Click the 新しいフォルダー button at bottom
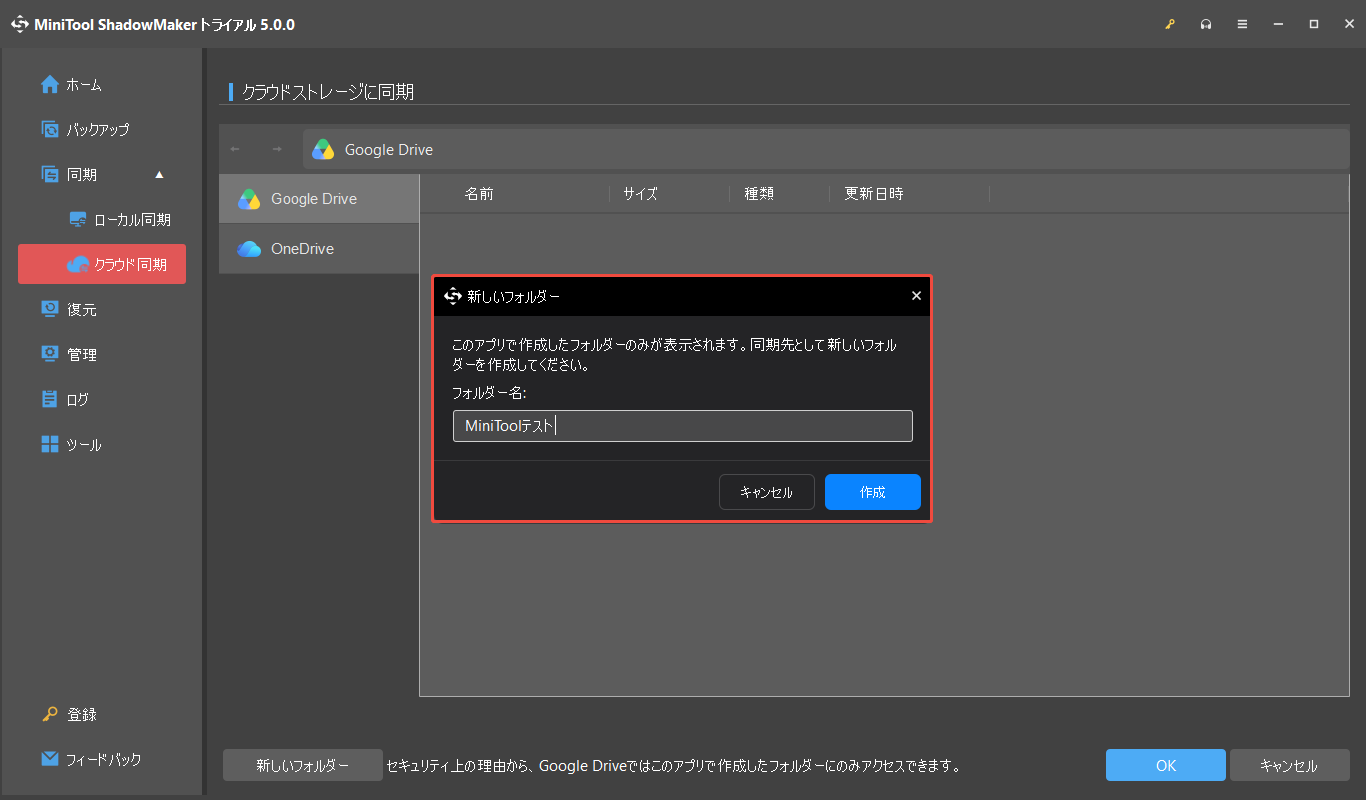Screen dimensions: 1366x800 pos(303,766)
